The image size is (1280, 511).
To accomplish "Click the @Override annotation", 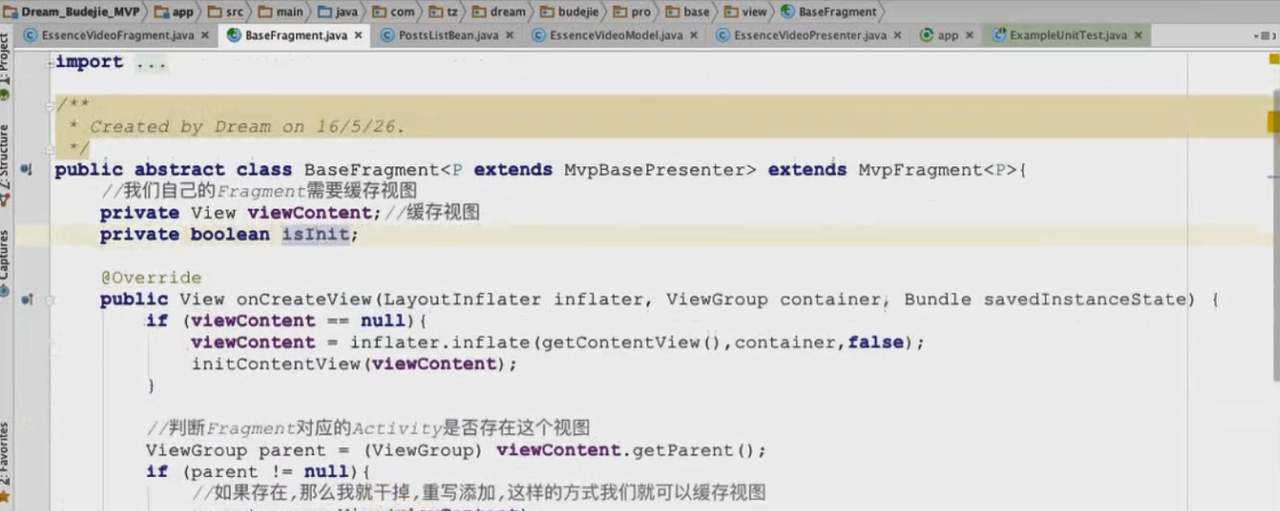I will point(151,277).
